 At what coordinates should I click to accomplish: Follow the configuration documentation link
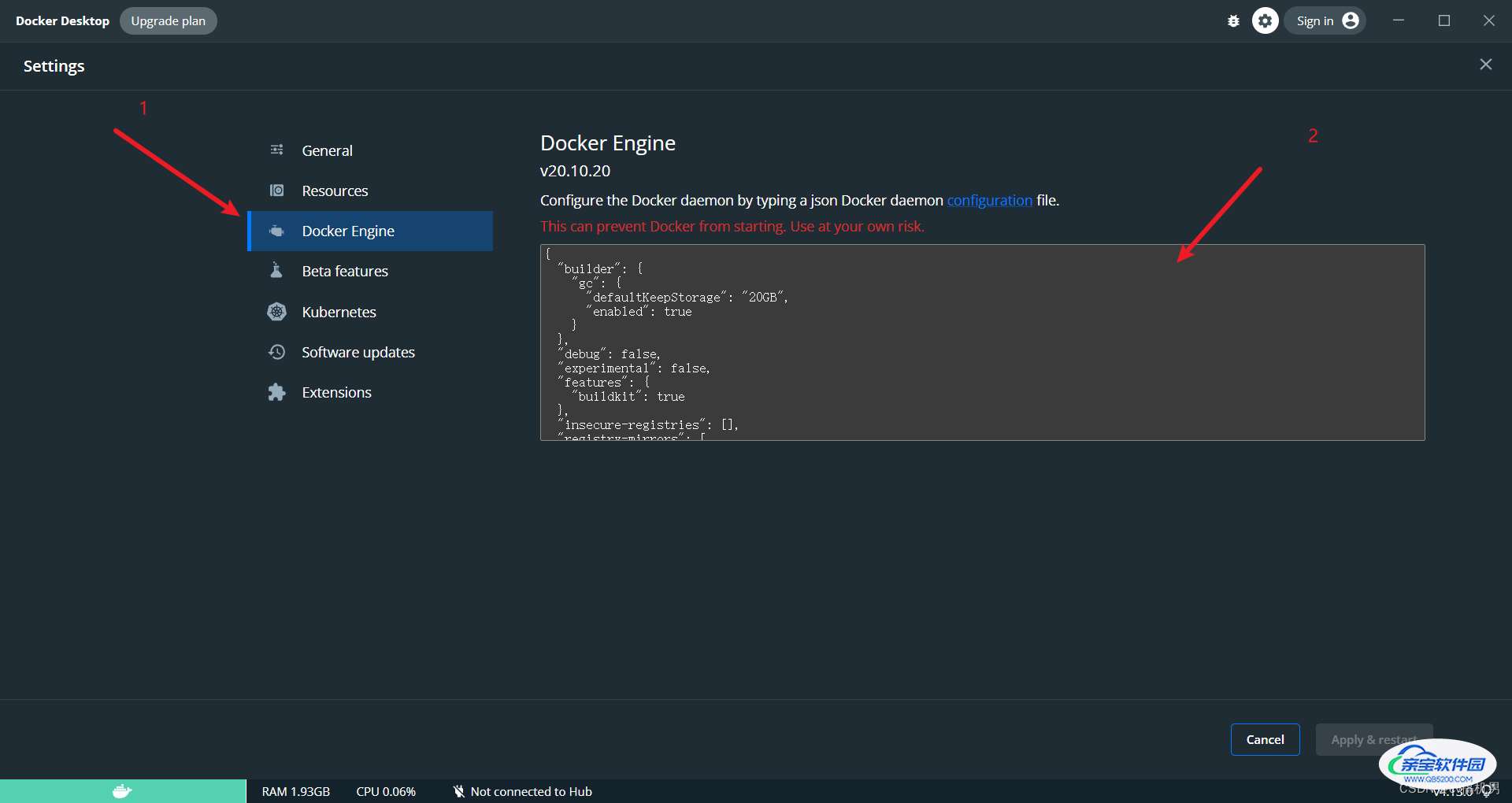989,200
